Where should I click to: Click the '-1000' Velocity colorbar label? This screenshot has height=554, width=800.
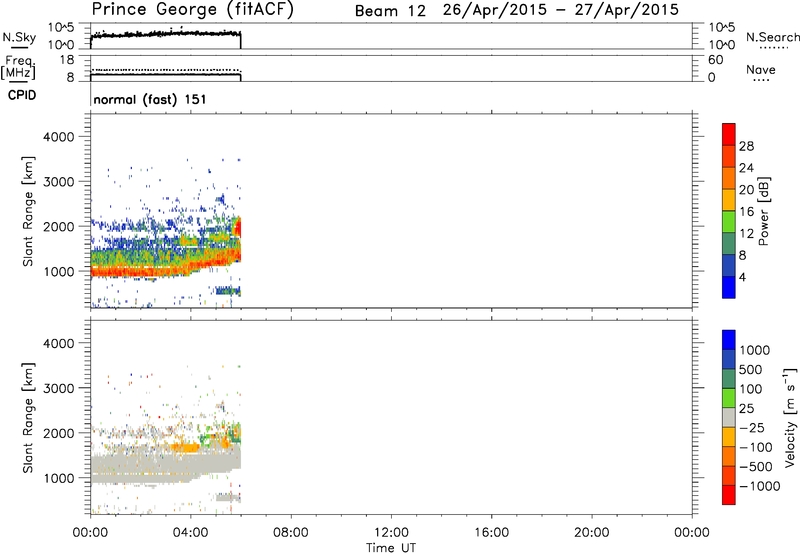point(759,486)
